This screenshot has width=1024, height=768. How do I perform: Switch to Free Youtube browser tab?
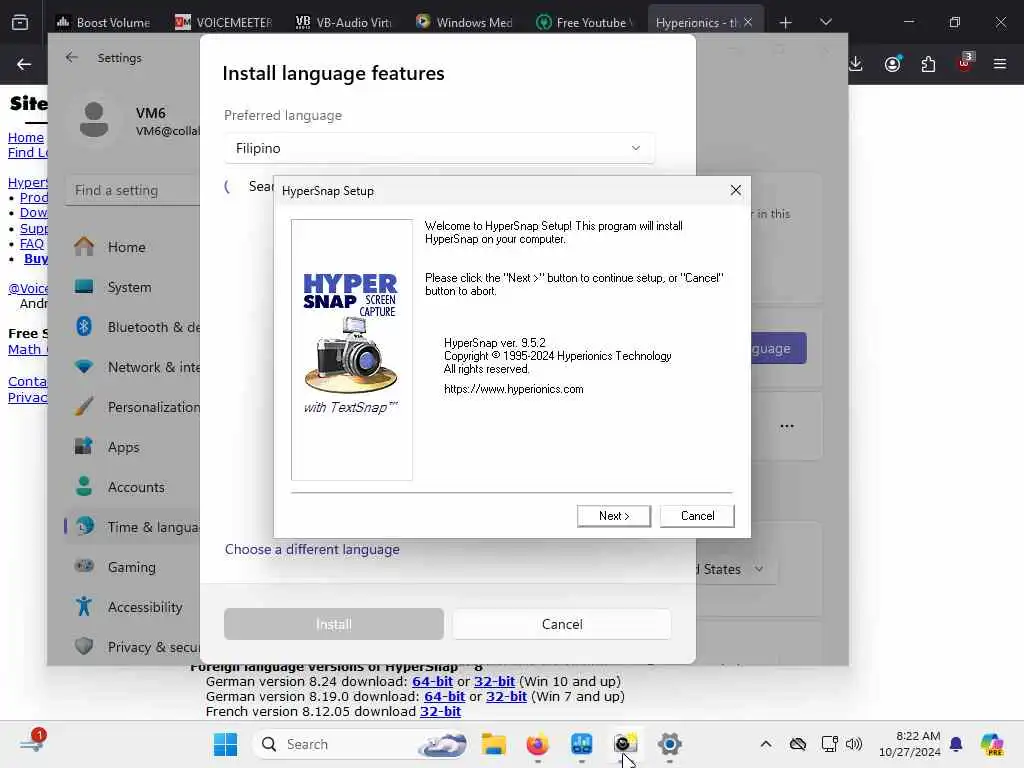(x=585, y=22)
